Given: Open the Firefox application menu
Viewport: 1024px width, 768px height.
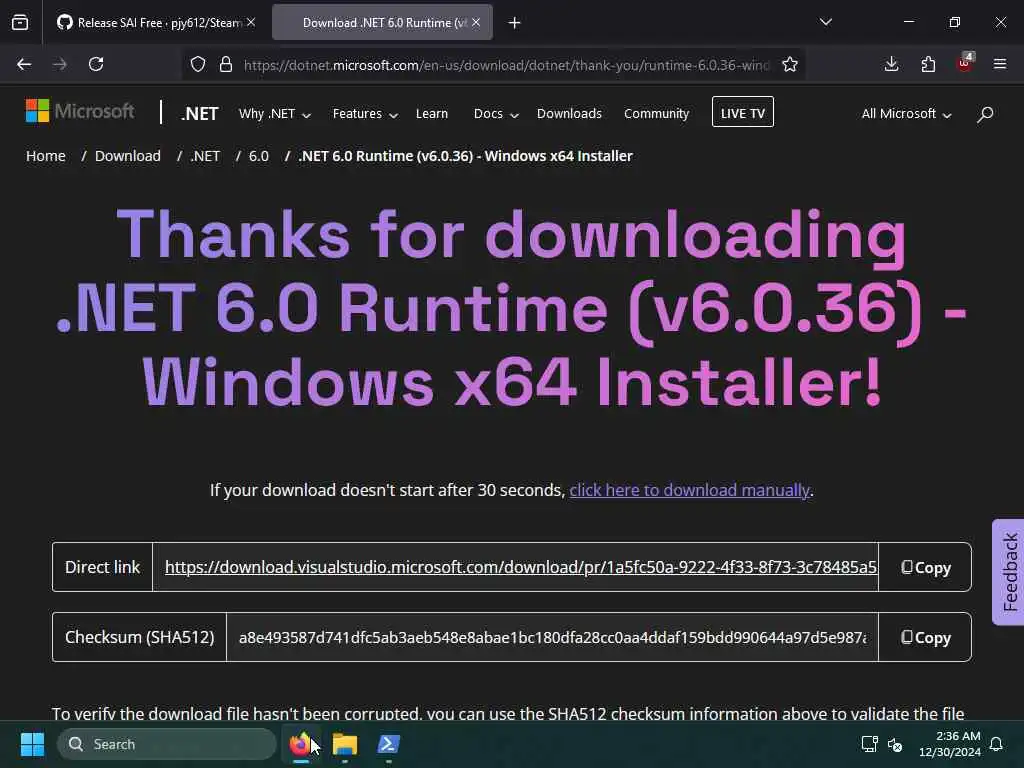Looking at the screenshot, I should click(x=1000, y=64).
